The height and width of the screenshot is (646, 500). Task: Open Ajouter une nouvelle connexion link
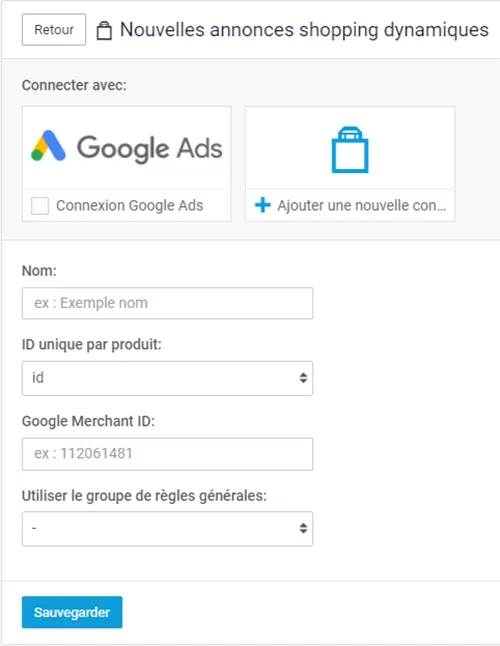coord(362,205)
